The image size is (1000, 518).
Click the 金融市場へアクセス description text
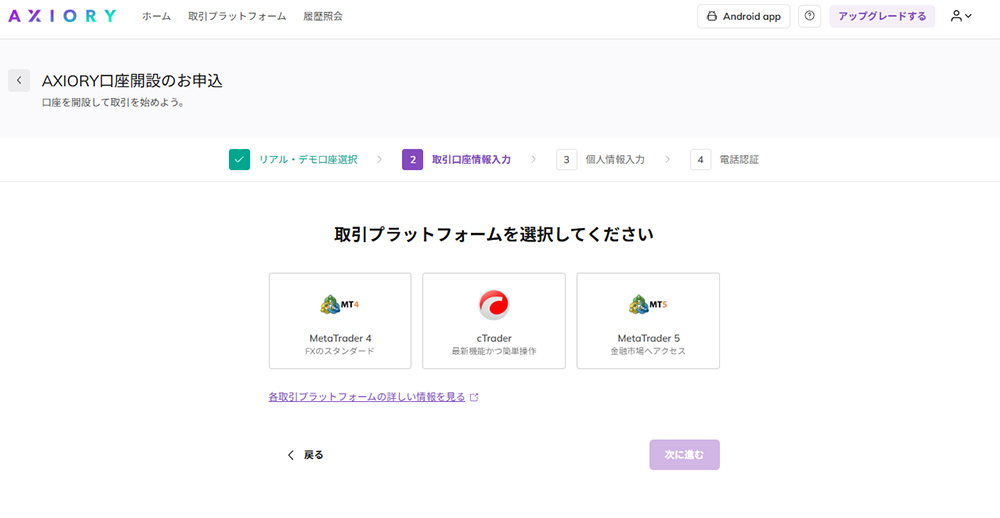click(648, 352)
